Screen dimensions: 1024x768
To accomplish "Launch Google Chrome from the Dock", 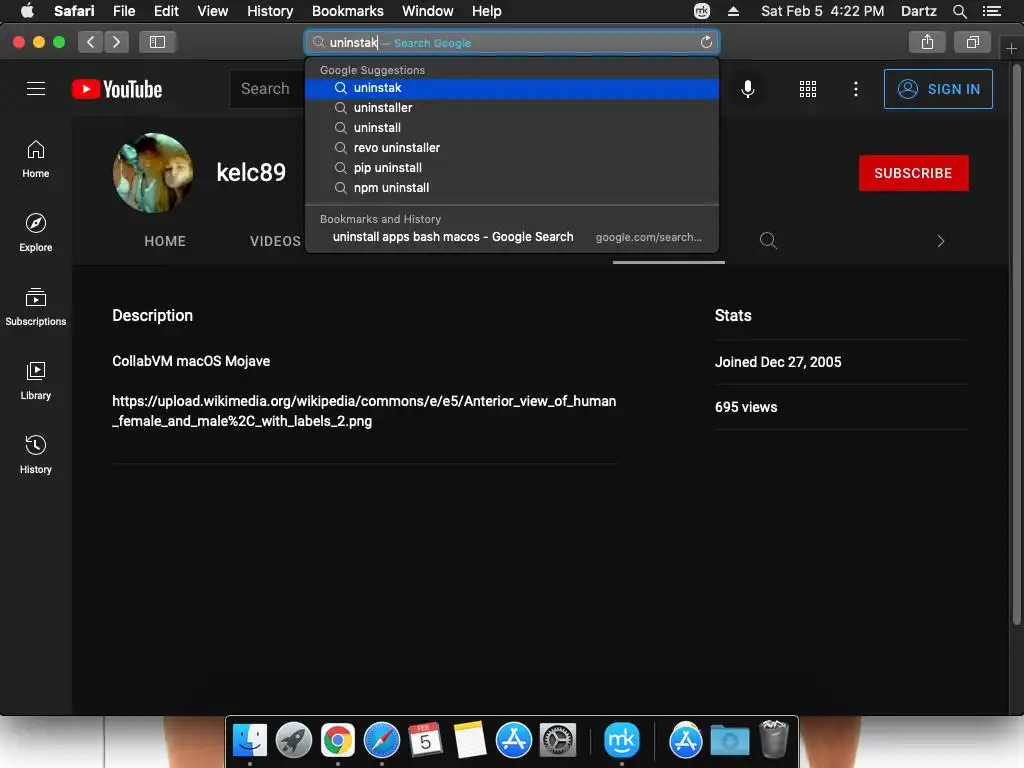I will point(338,740).
